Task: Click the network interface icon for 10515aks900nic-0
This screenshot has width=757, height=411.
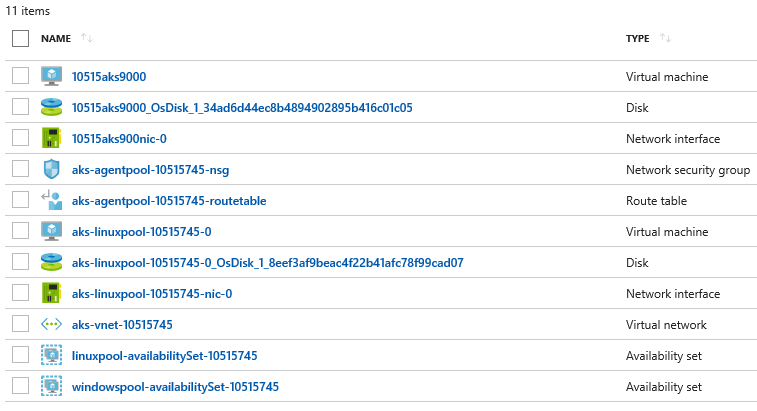Action: [x=51, y=138]
